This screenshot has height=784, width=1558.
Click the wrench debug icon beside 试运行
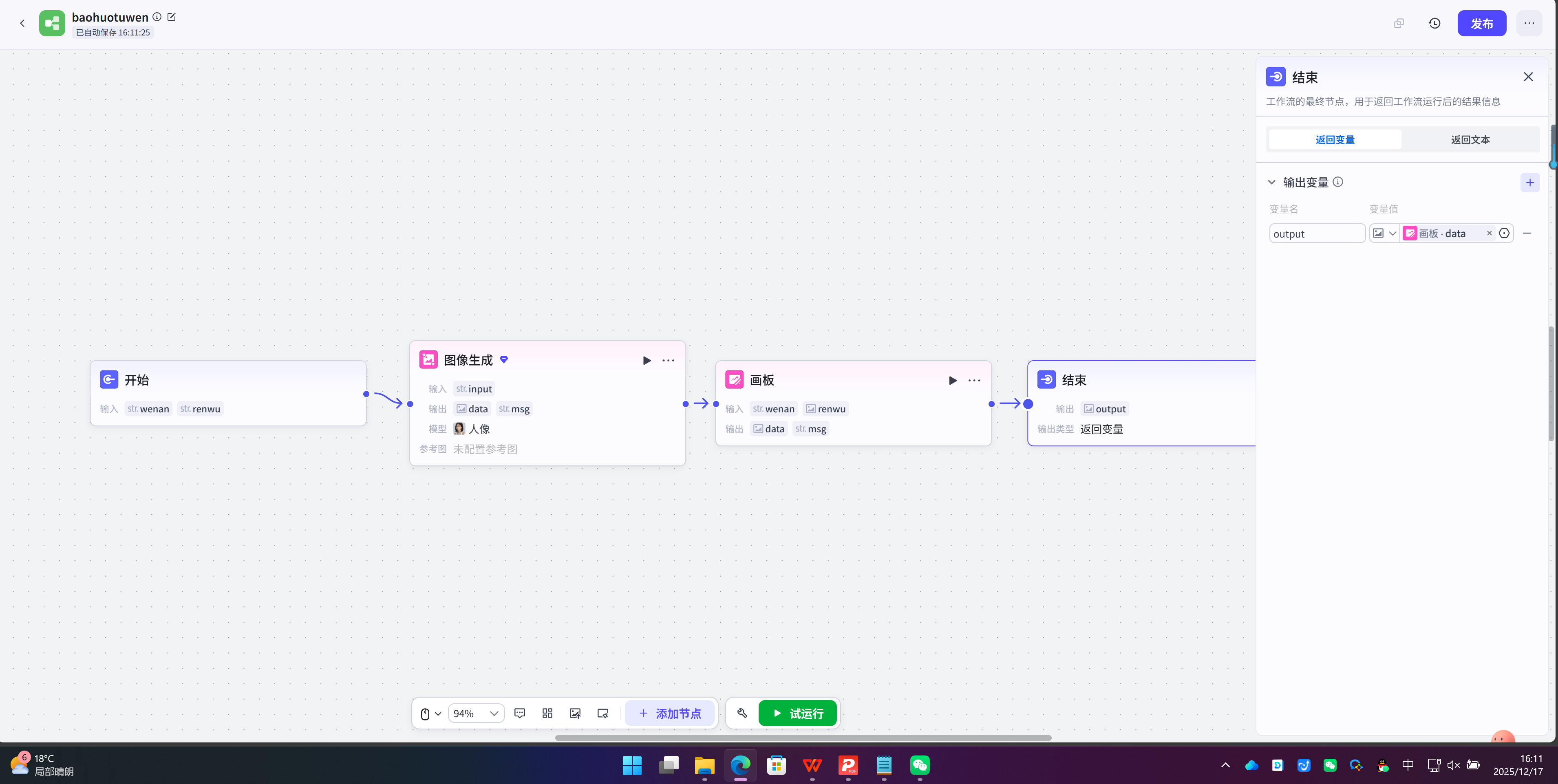742,713
